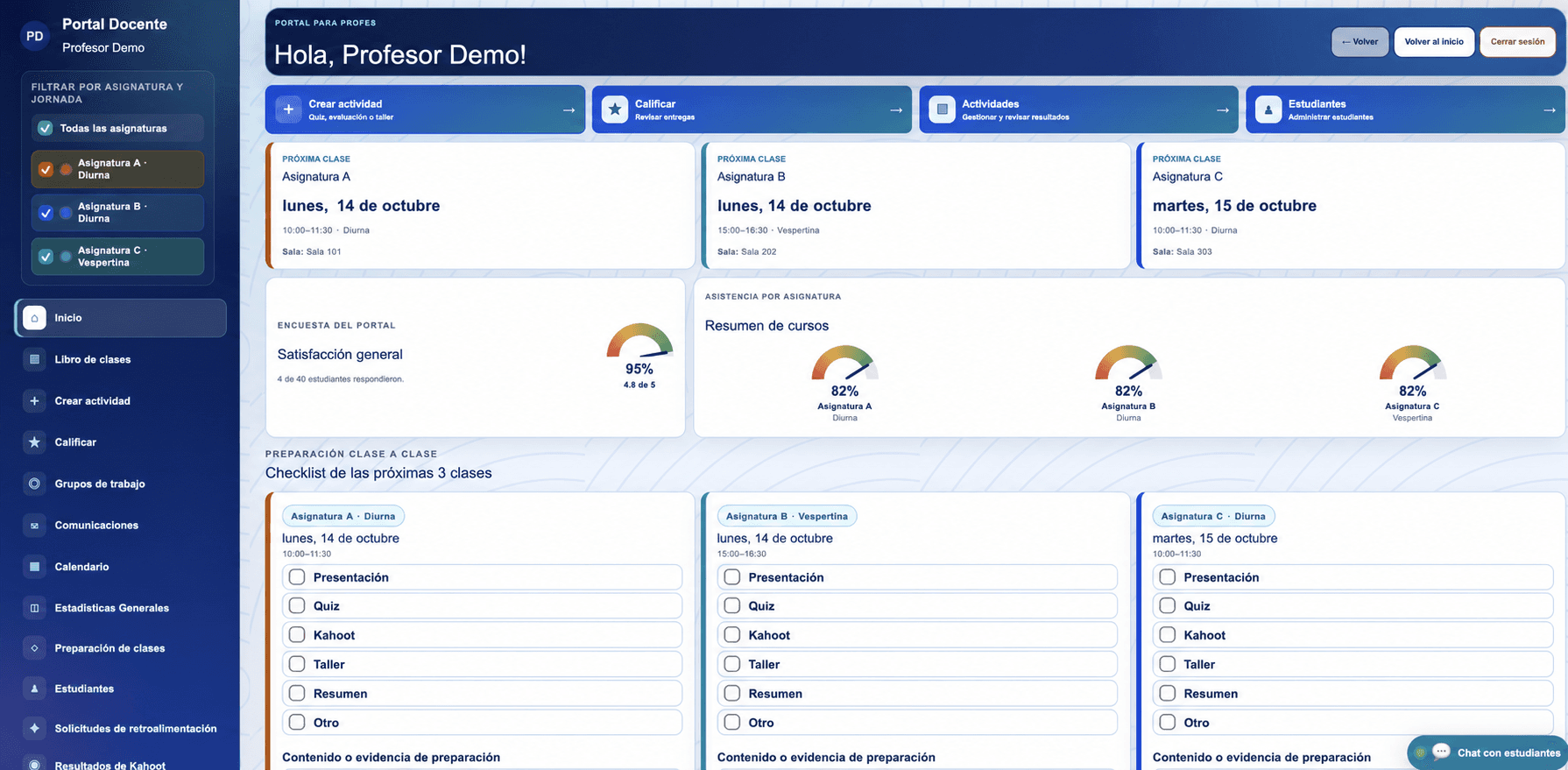
Task: Check Taller for Asignatura A checklist
Action: coord(297,664)
